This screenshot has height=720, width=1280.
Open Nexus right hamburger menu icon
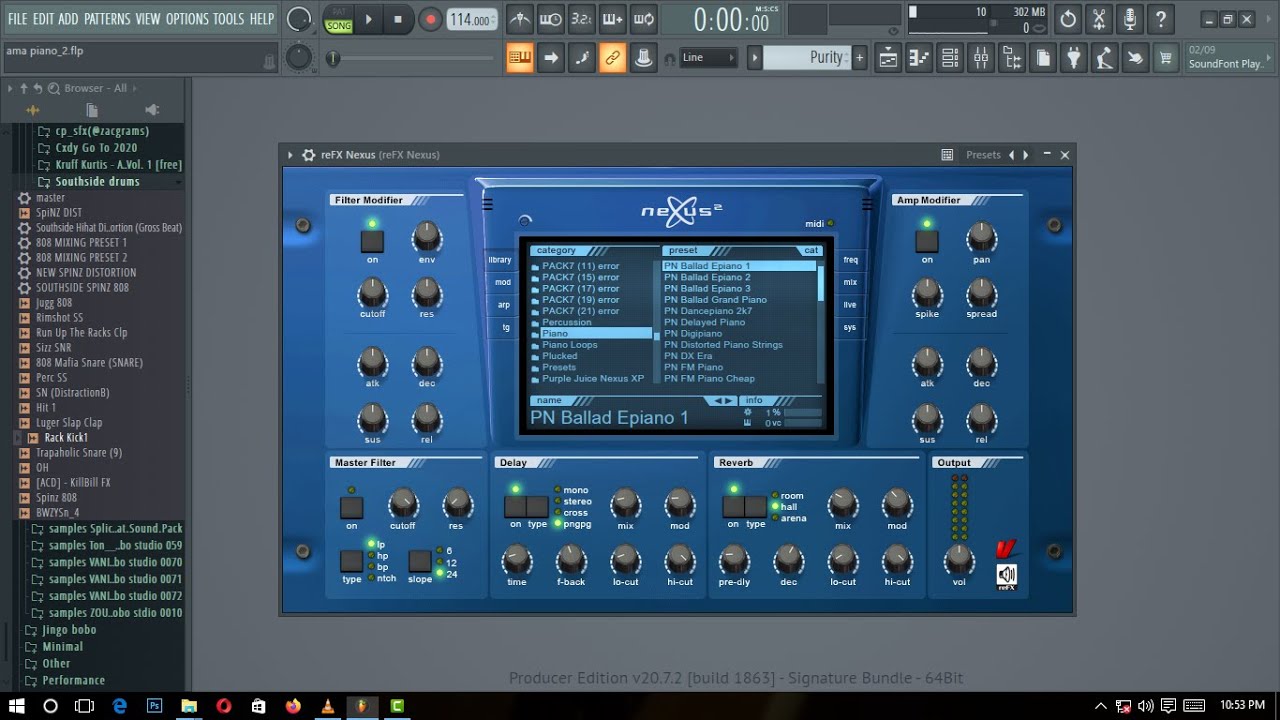pyautogui.click(x=867, y=204)
